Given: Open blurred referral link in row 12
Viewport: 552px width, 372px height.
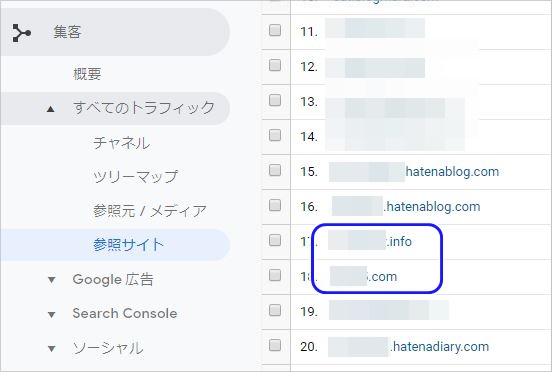Looking at the screenshot, I should click(x=375, y=68).
